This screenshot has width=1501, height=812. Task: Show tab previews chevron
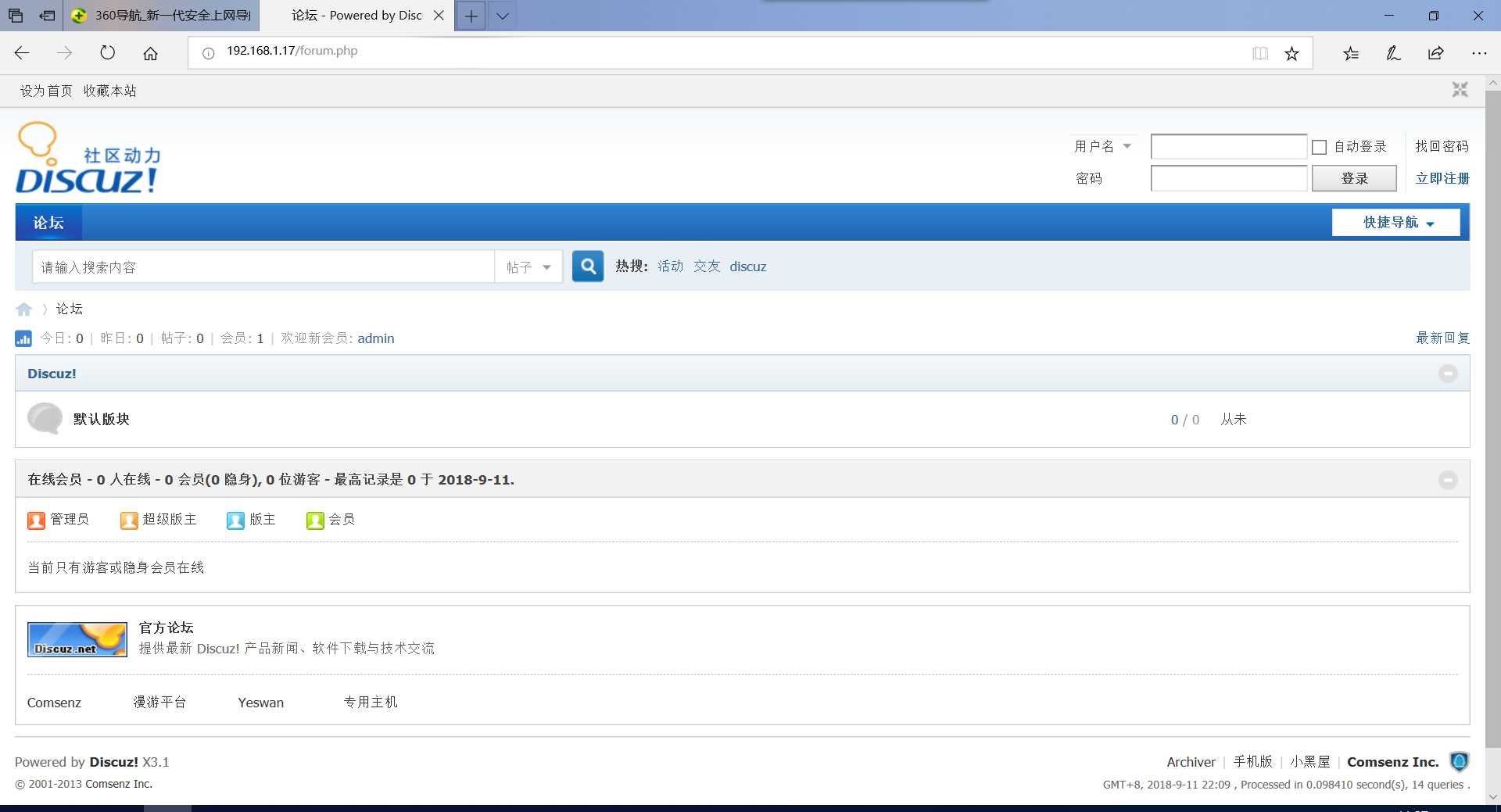[503, 16]
